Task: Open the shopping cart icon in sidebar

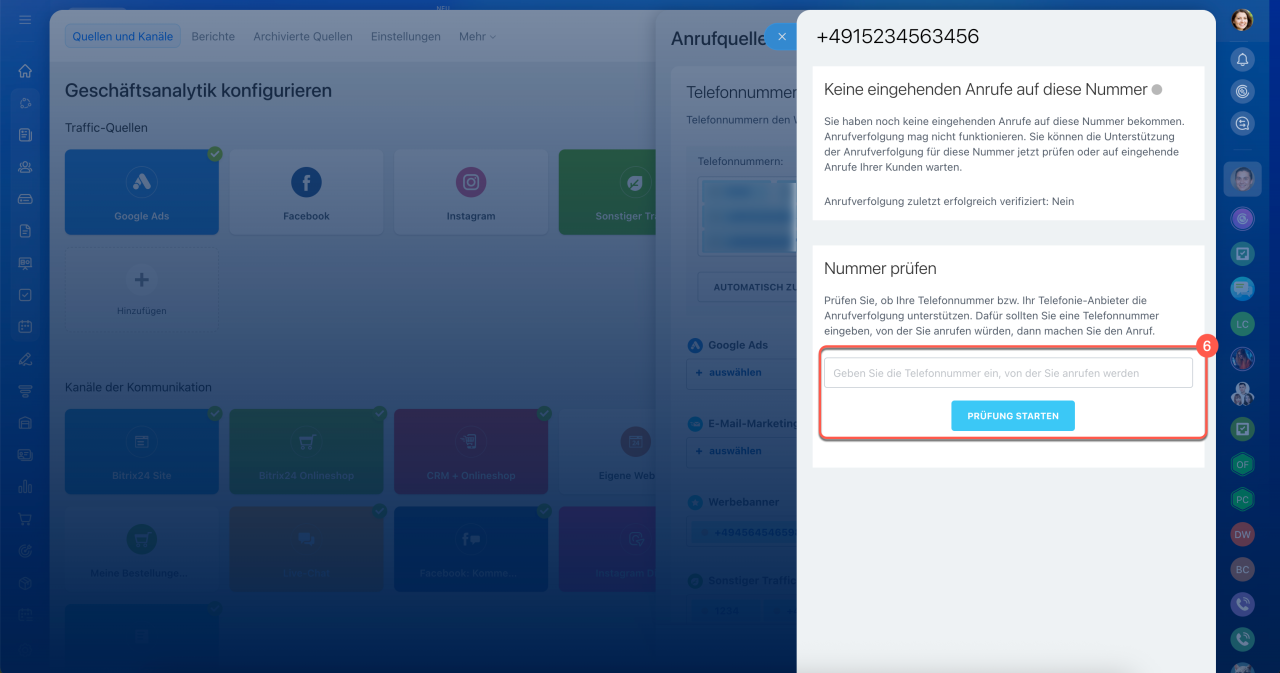Action: point(25,519)
